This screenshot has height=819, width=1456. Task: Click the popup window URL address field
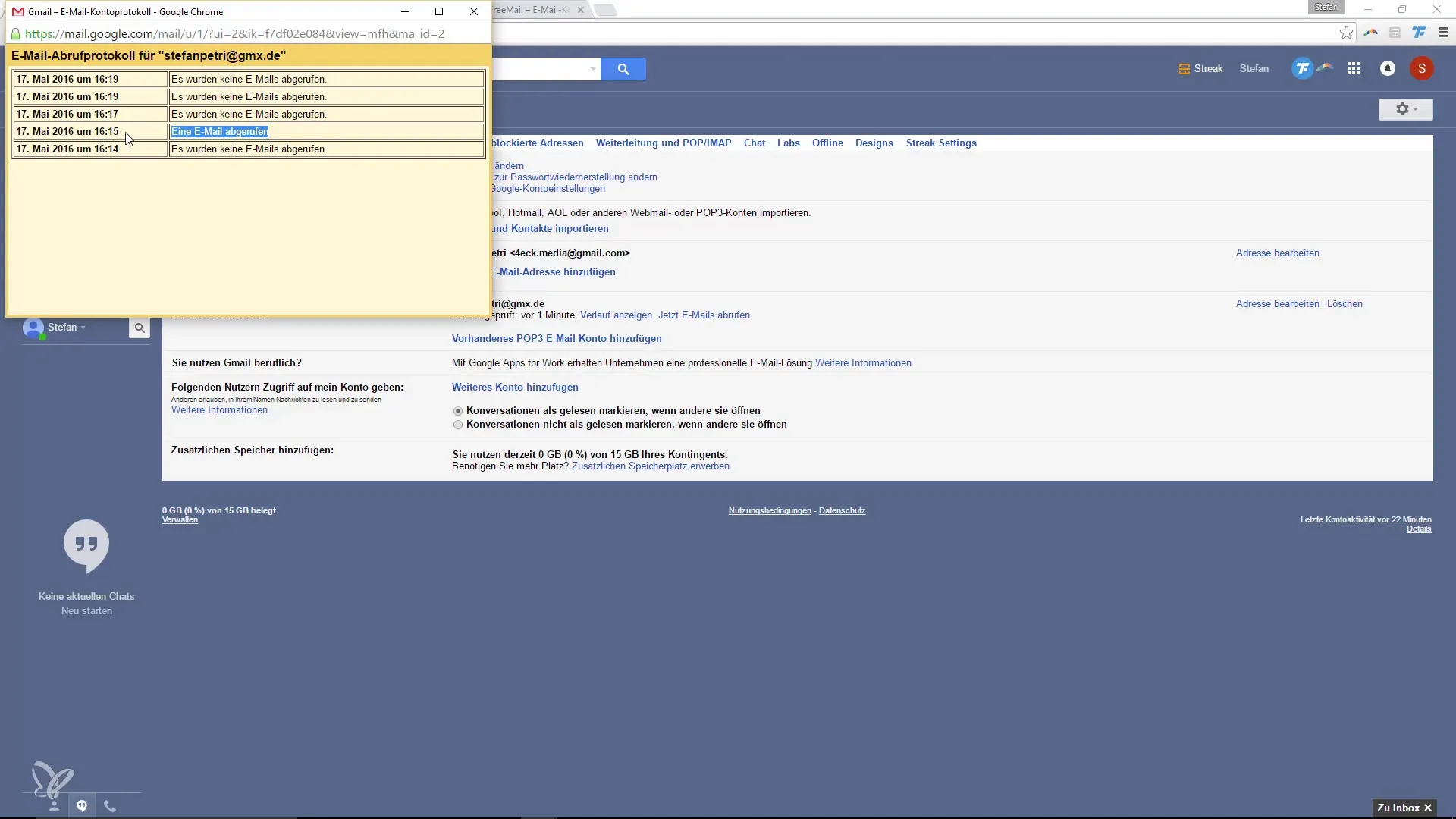(x=249, y=34)
